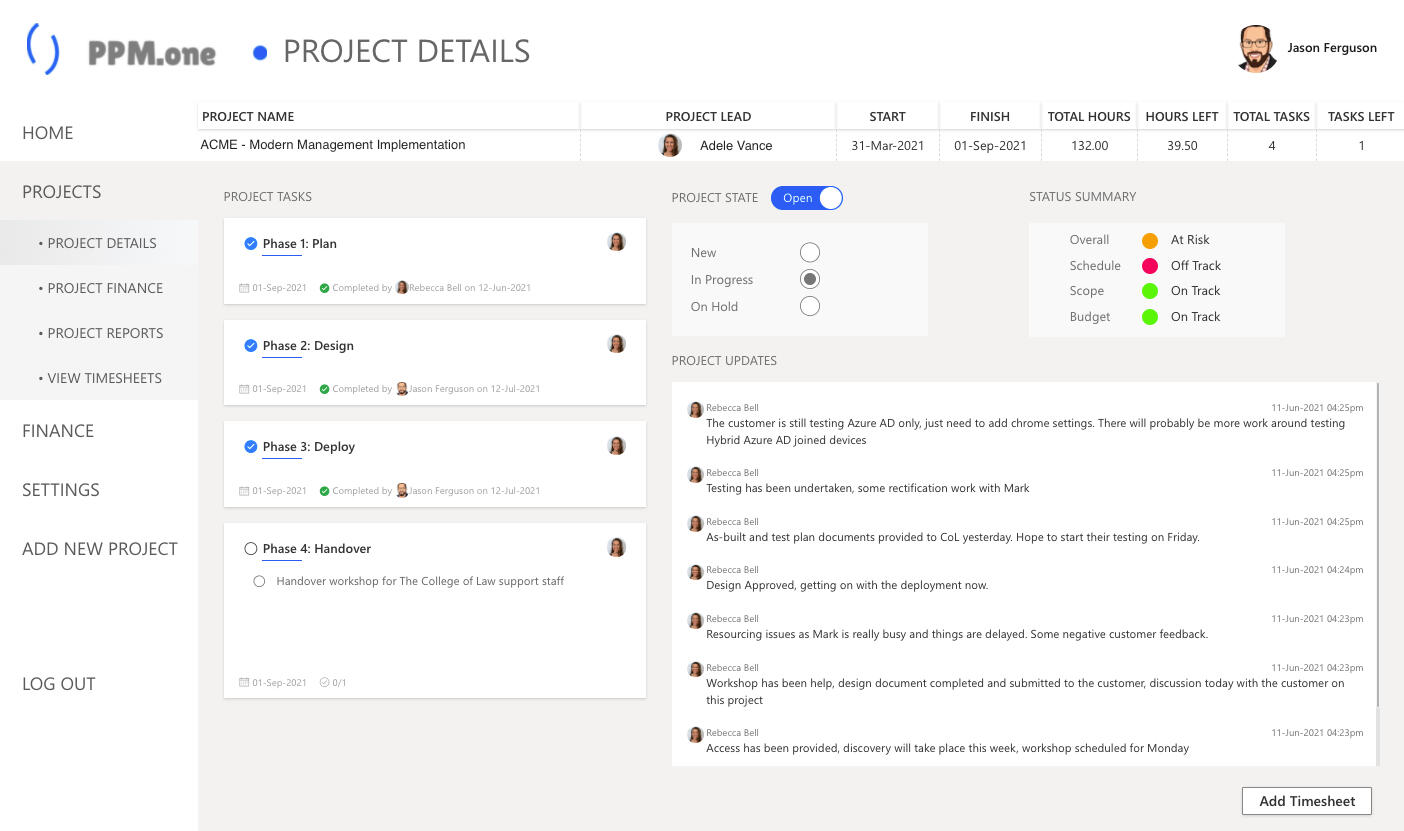Click the Add Timesheet button
The image size is (1404, 831).
1306,801
